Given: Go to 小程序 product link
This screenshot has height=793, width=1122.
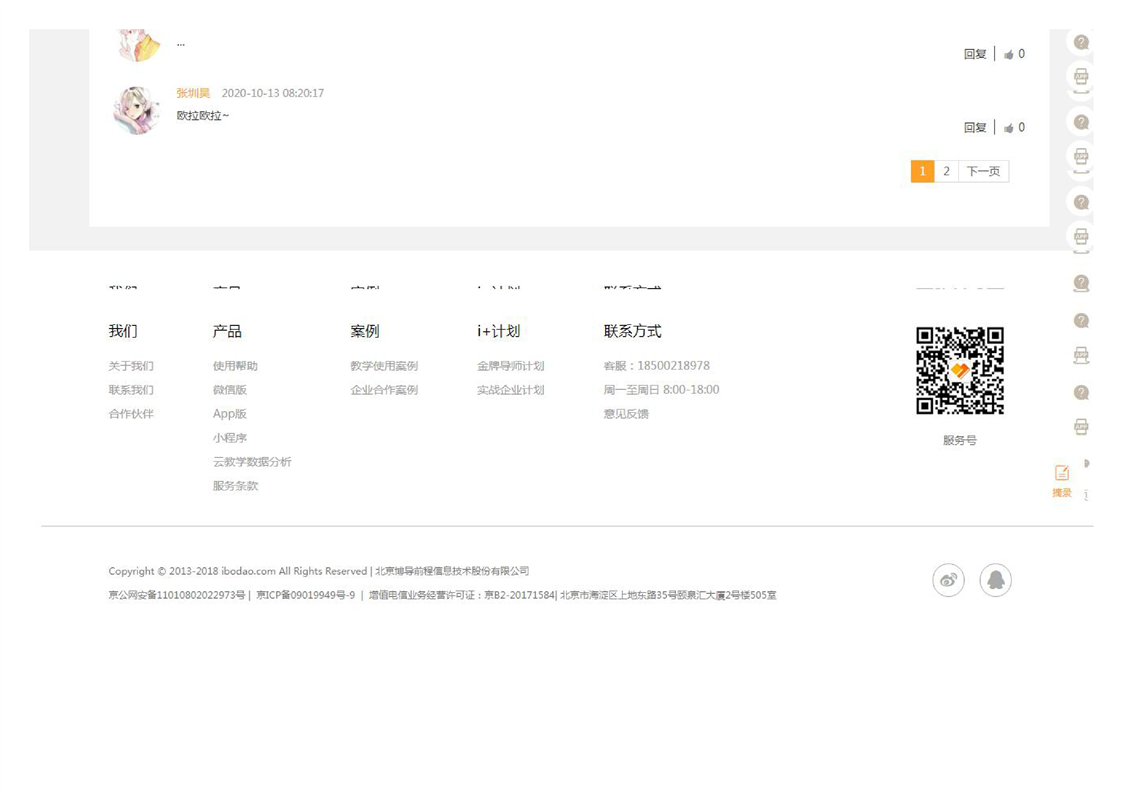Looking at the screenshot, I should pos(229,438).
